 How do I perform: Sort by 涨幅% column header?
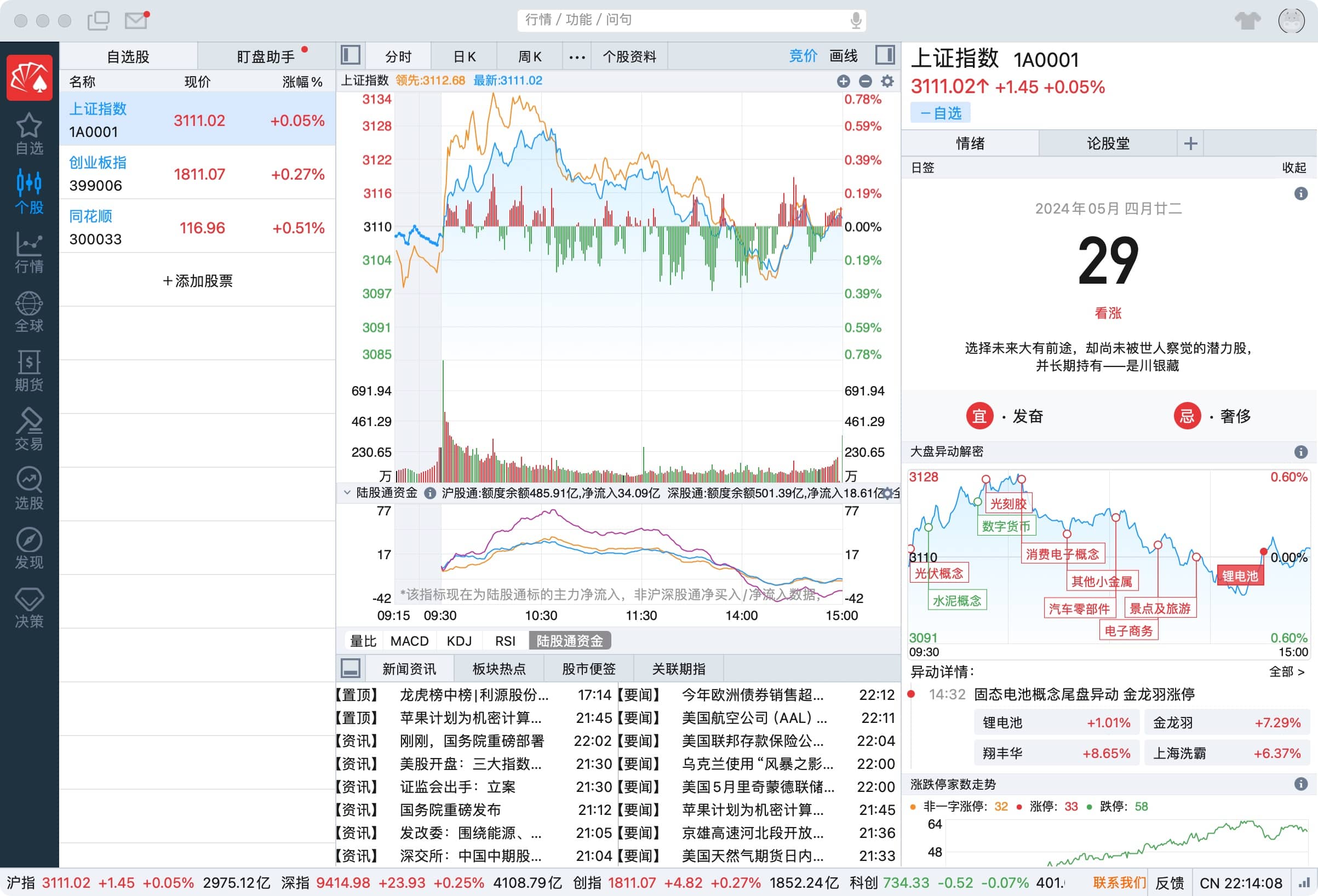pyautogui.click(x=302, y=82)
